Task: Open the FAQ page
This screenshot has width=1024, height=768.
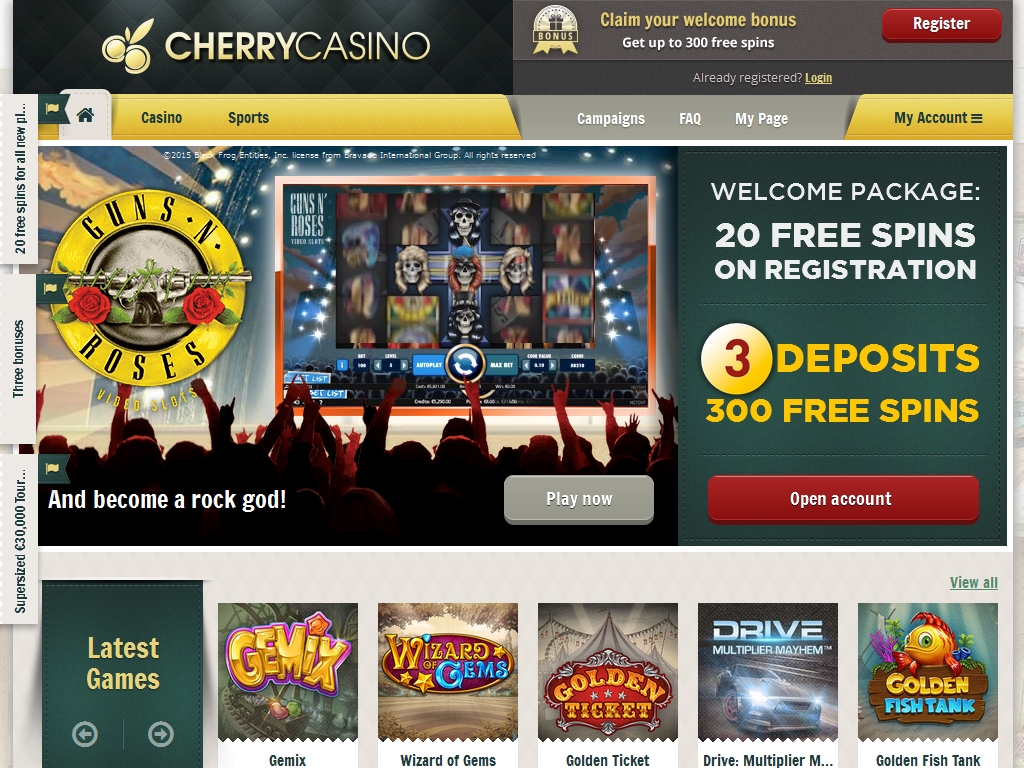Action: click(690, 119)
